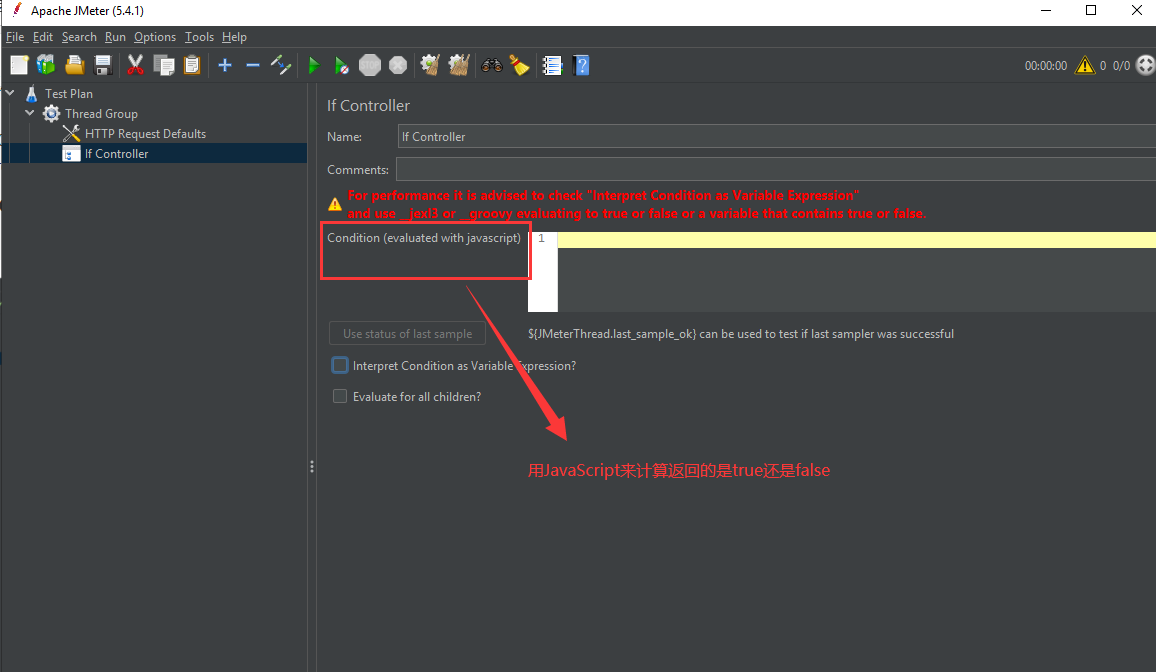Viewport: 1156px width, 672px height.
Task: Click the Clear All results icon
Action: (459, 66)
